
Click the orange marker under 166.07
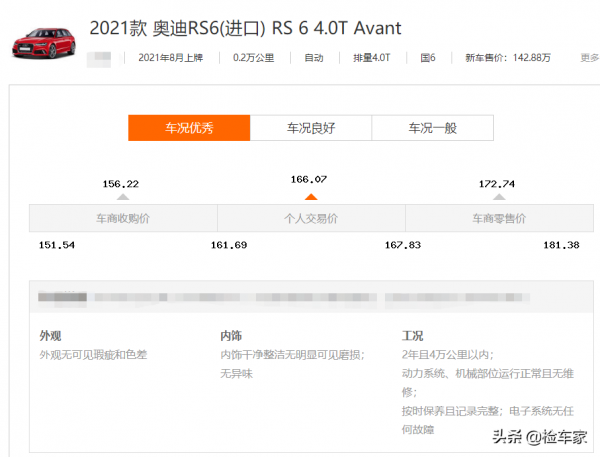tap(311, 197)
